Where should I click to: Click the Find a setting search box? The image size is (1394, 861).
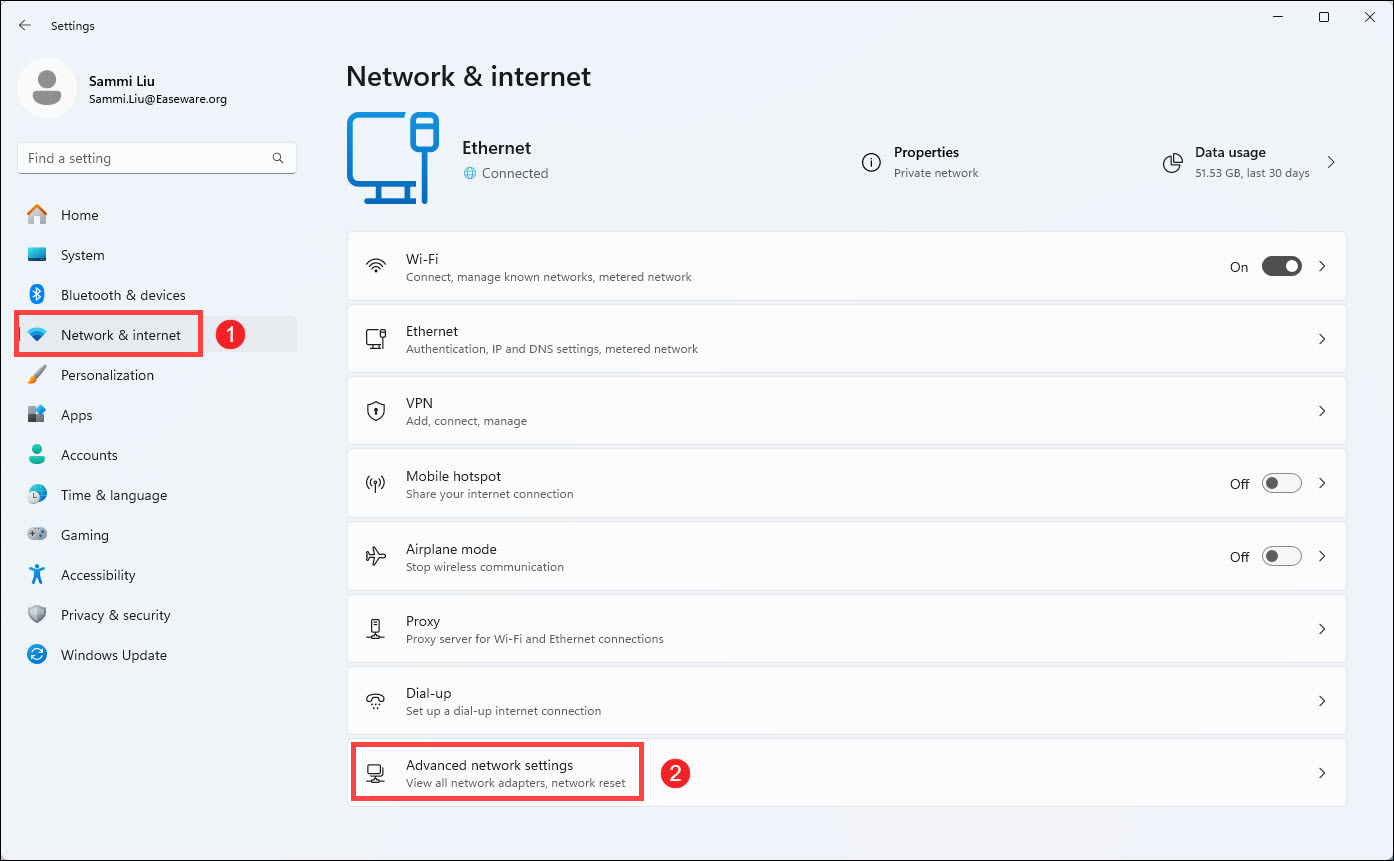pos(145,158)
